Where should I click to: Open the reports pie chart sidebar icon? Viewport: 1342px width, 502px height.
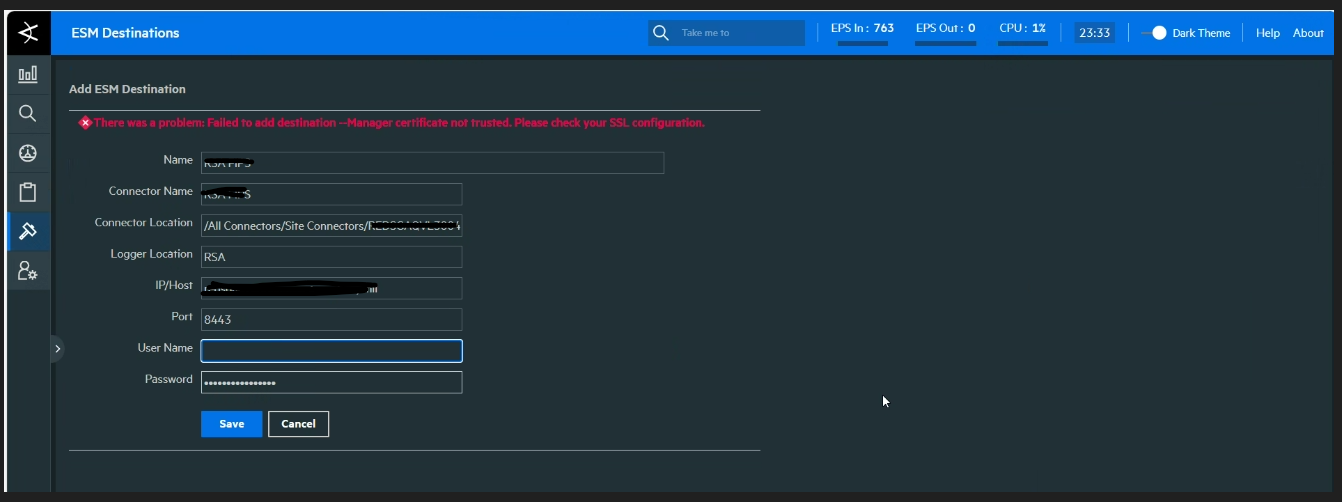click(28, 152)
